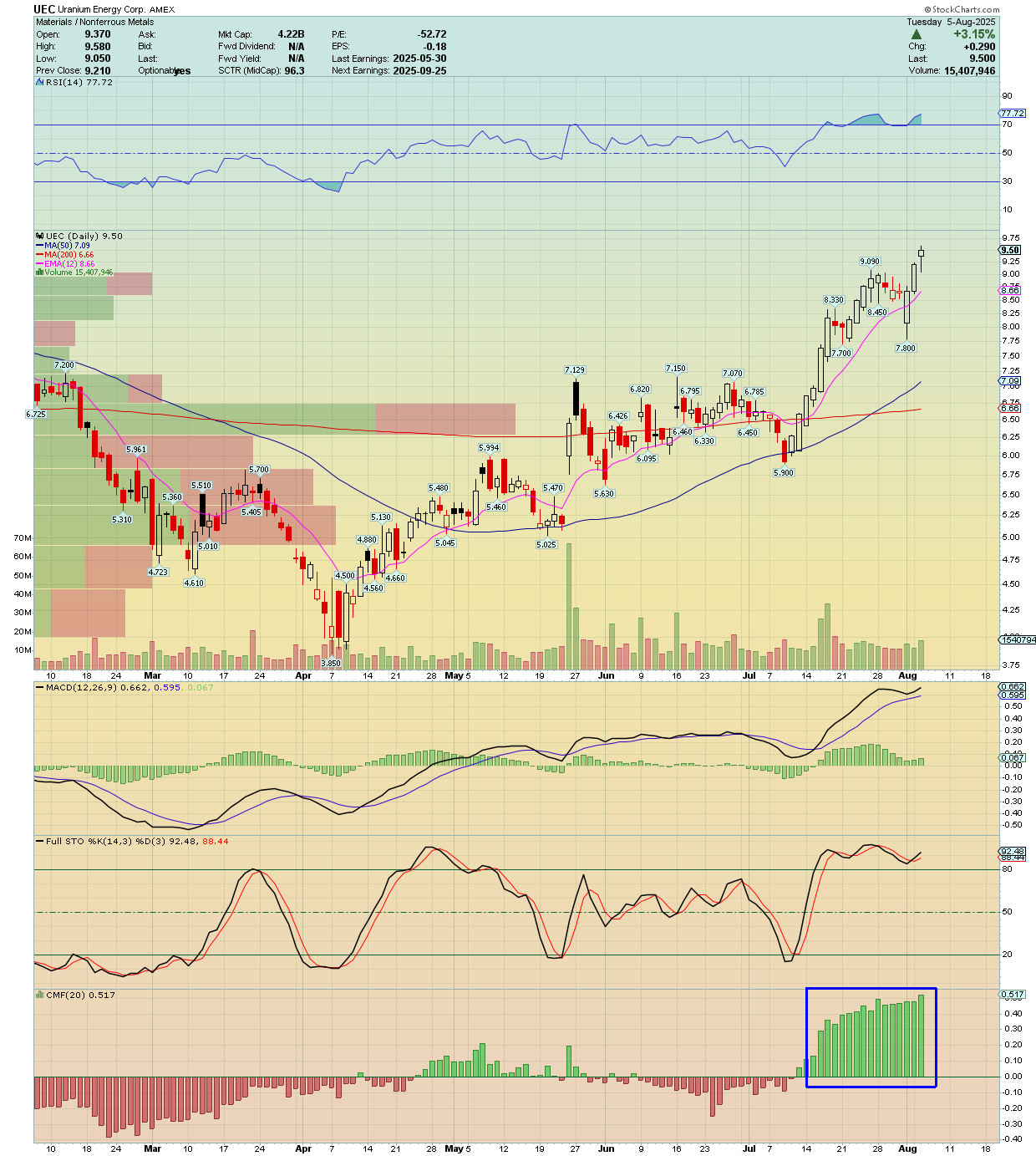The height and width of the screenshot is (1156, 1036).
Task: Click the Prev Close value 9.210
Action: tap(98, 71)
